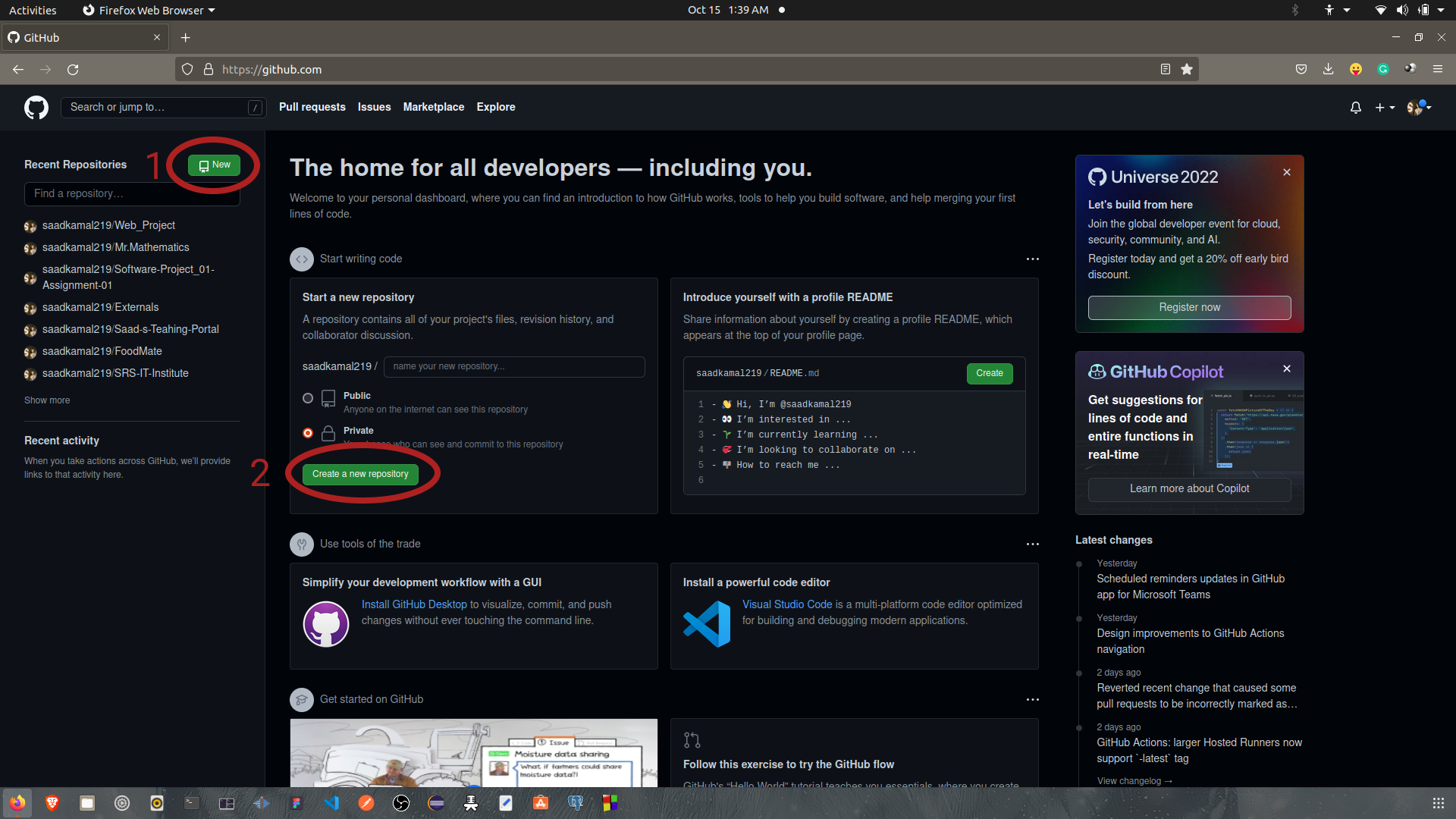Close the GitHub Copilot promo card
The width and height of the screenshot is (1456, 819).
pos(1287,369)
